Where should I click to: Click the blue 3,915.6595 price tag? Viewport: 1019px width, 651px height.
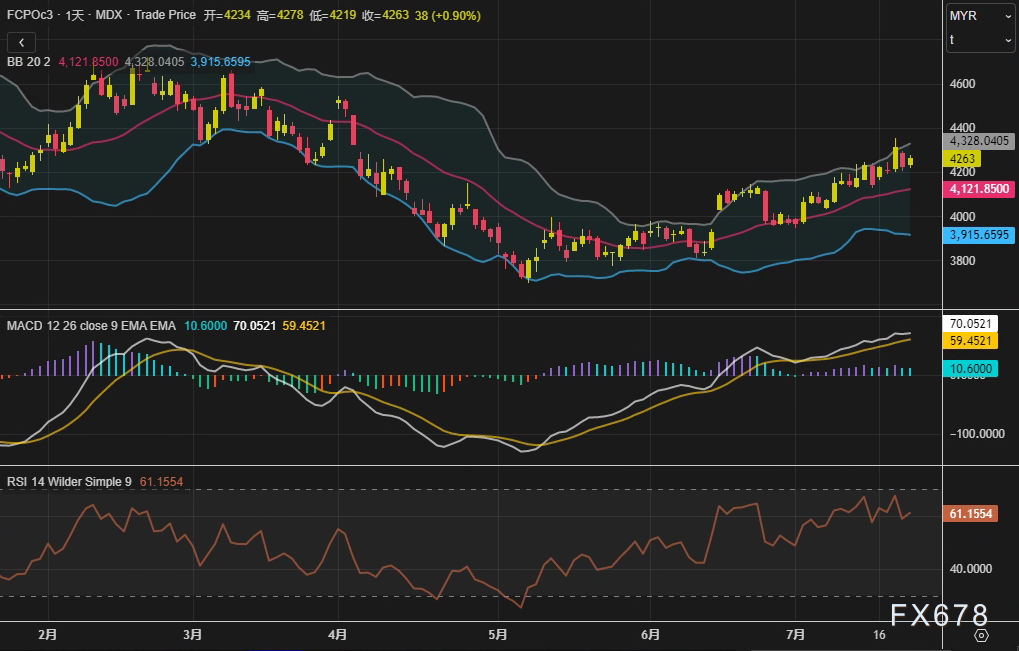click(980, 235)
